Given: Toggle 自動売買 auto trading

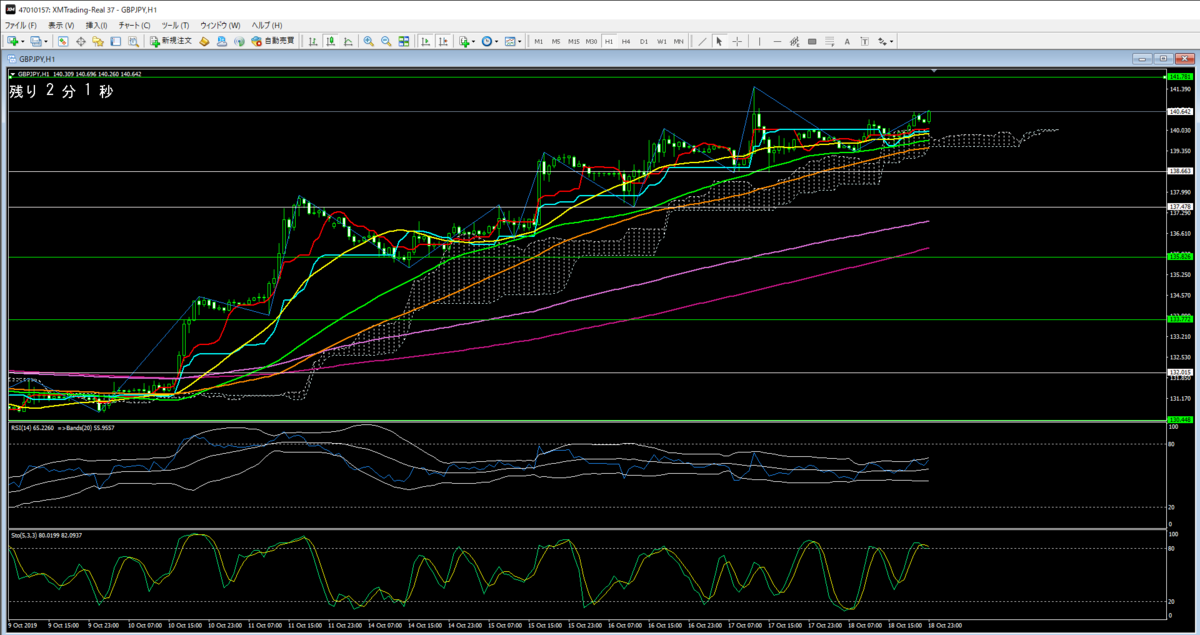Looking at the screenshot, I should coord(273,41).
